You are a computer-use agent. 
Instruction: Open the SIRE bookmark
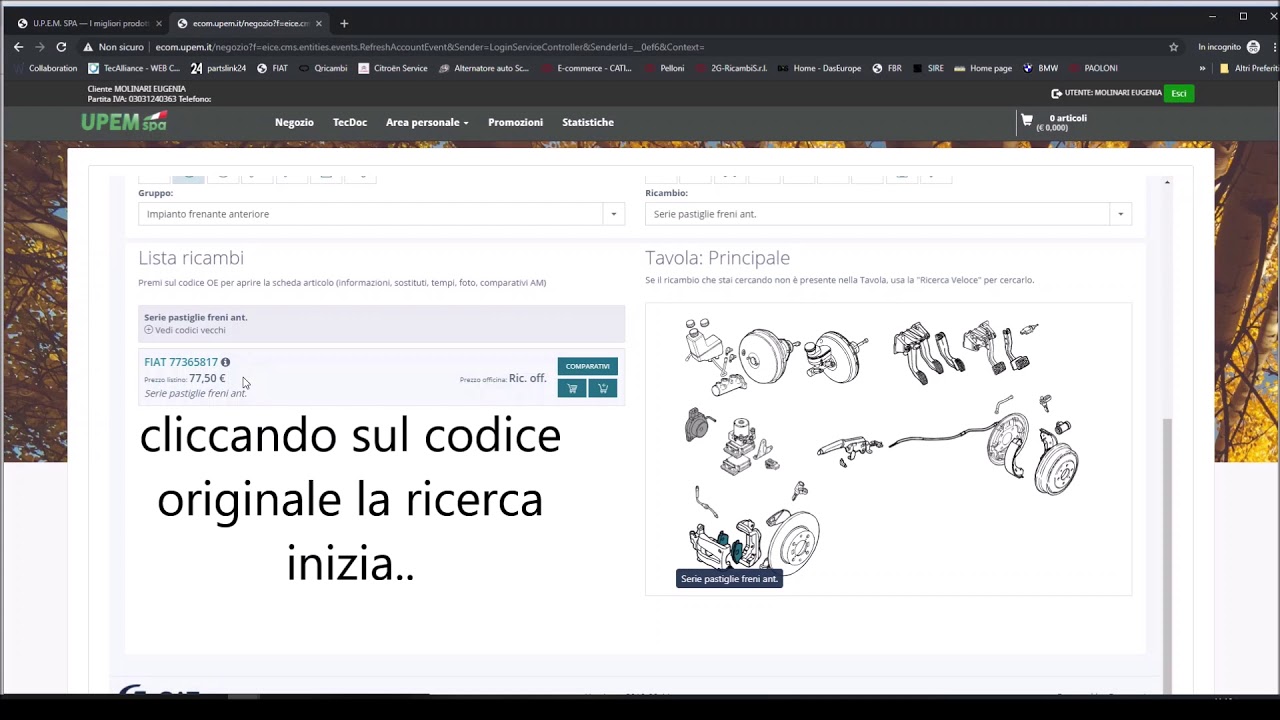coord(928,68)
